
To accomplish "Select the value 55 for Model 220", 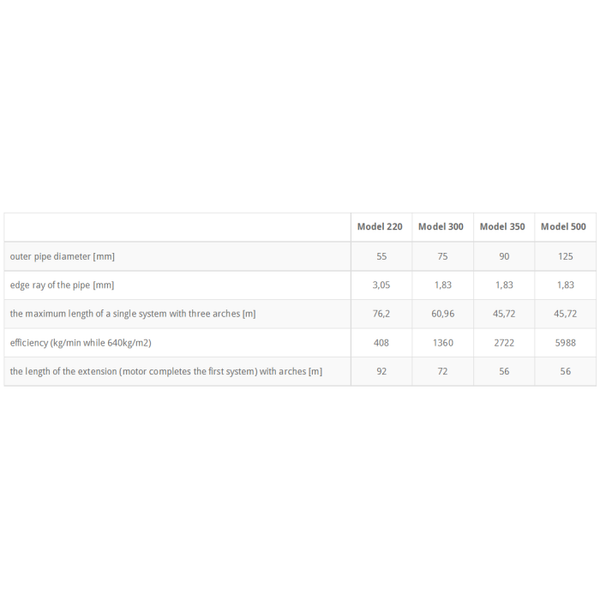I will (382, 256).
